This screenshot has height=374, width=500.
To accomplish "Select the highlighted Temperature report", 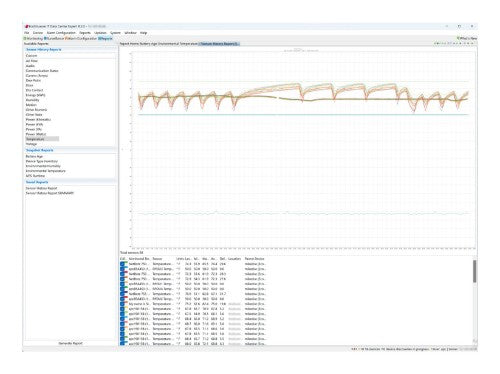I will click(42, 139).
